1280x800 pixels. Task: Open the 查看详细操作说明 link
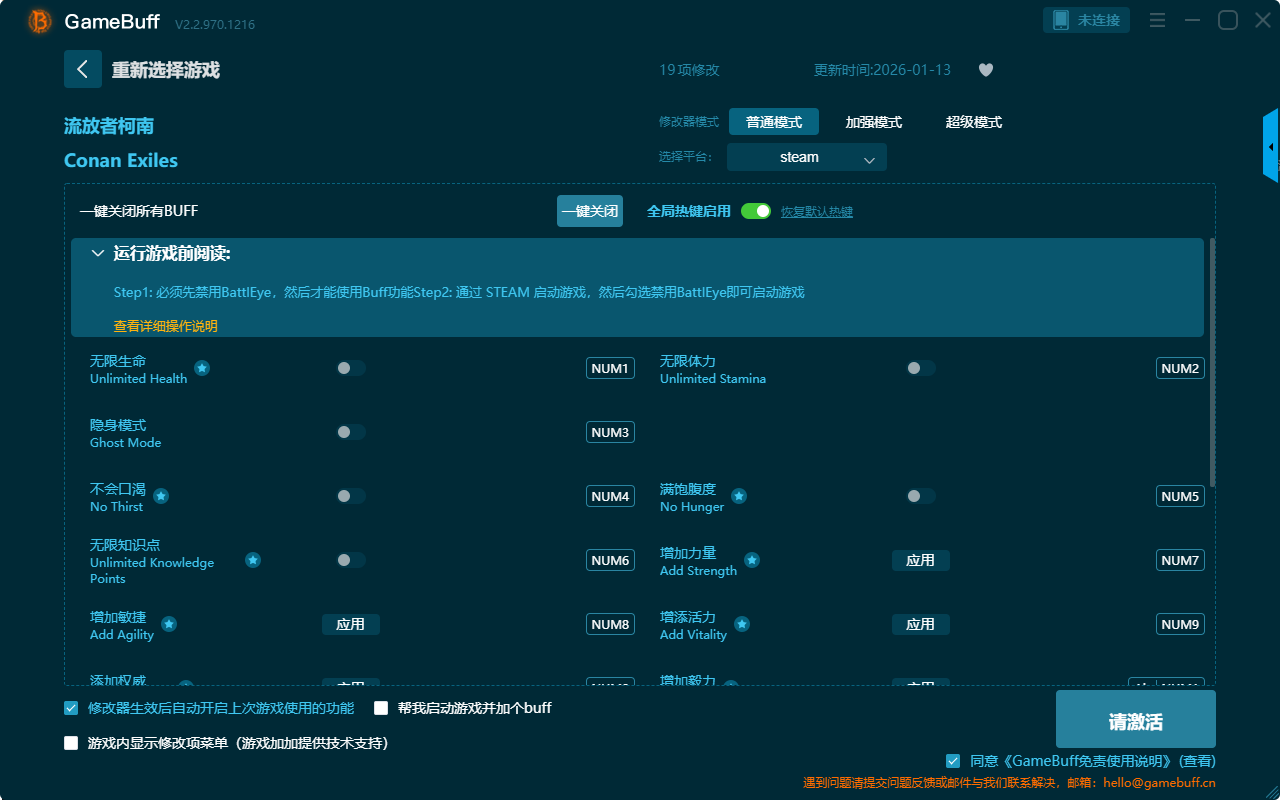tap(165, 326)
